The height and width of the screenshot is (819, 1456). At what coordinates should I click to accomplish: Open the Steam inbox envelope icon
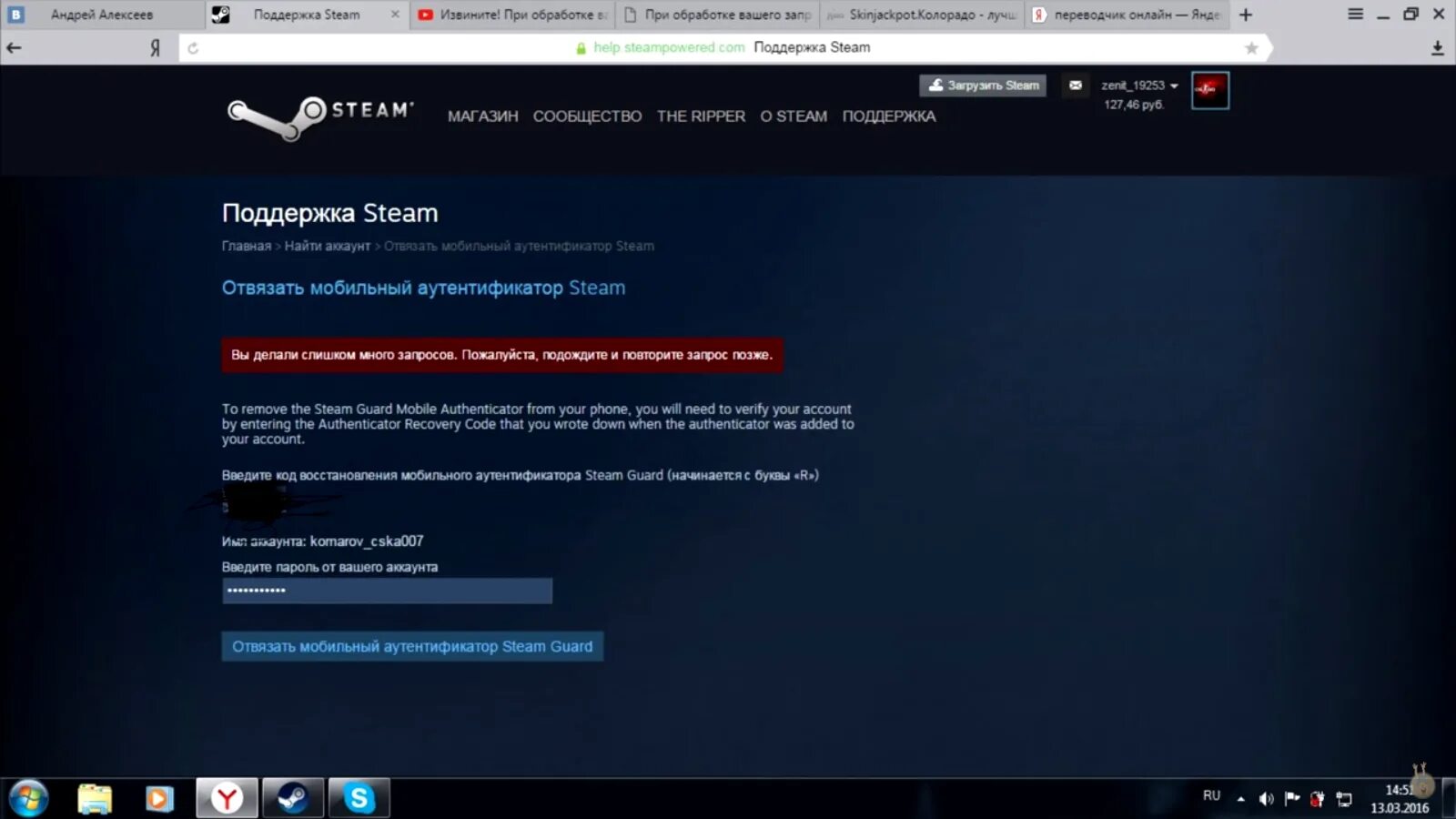click(x=1076, y=86)
